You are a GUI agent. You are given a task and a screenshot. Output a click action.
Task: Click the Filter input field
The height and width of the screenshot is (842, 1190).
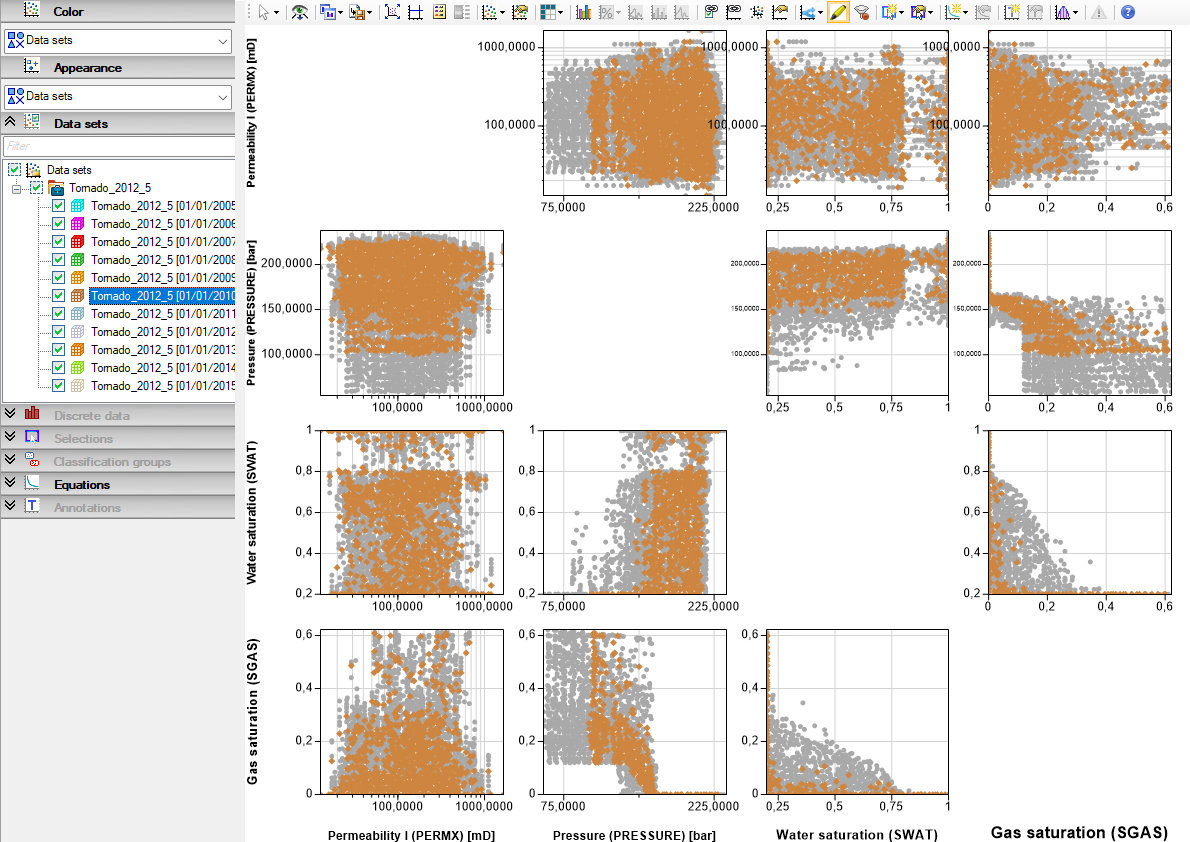(x=118, y=146)
